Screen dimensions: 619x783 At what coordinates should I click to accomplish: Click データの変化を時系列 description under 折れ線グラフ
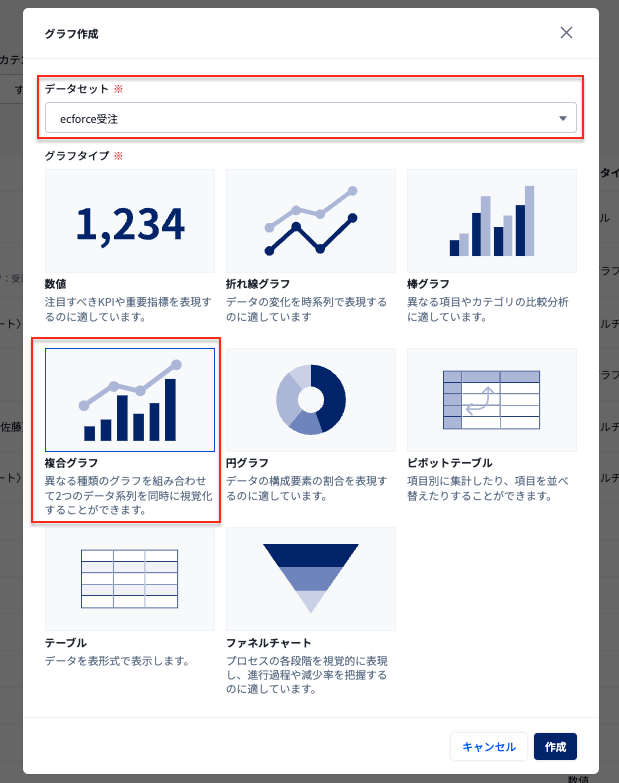[307, 309]
